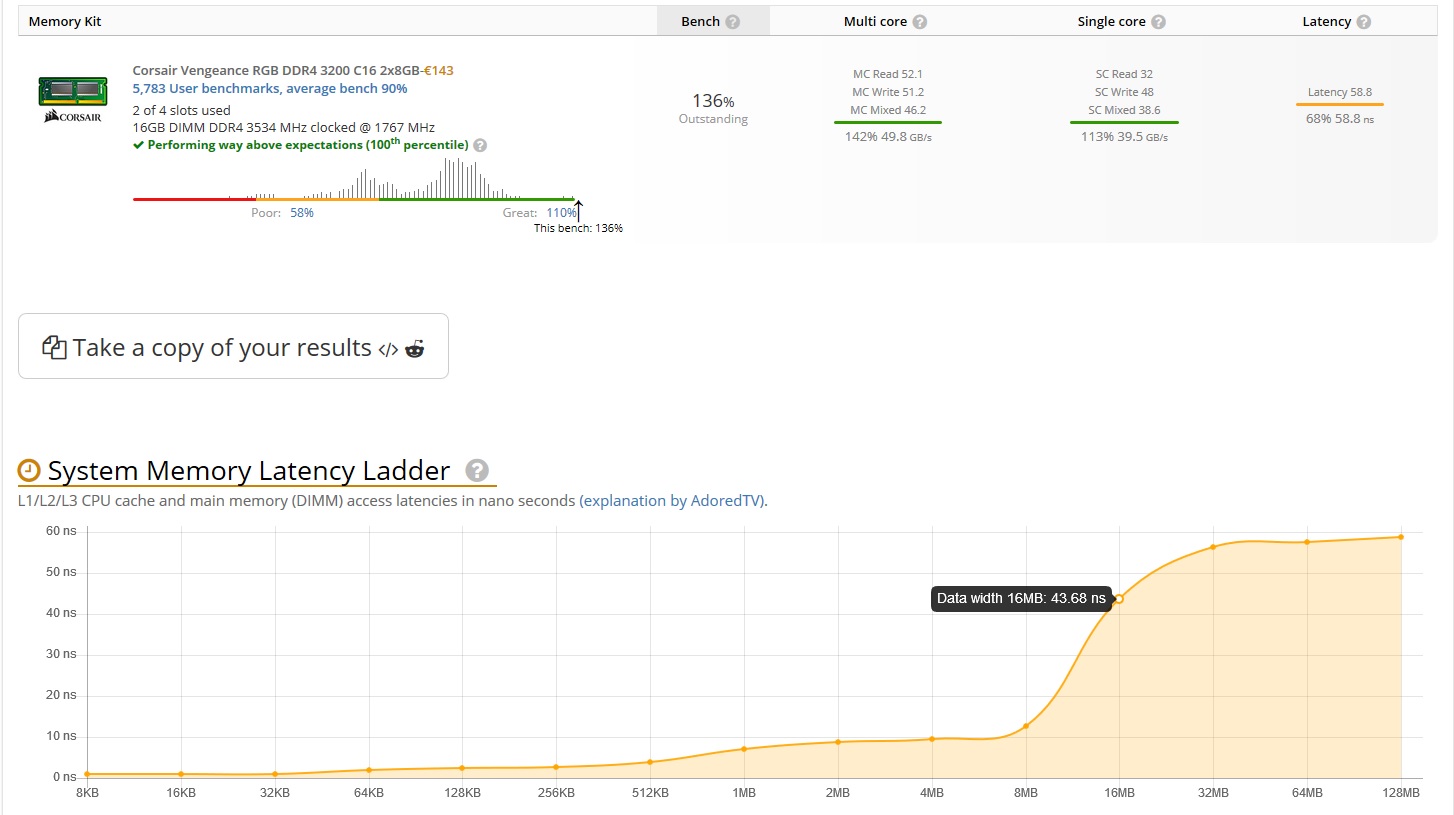Open 5,783 User benchmarks link
The height and width of the screenshot is (815, 1454).
pos(270,89)
